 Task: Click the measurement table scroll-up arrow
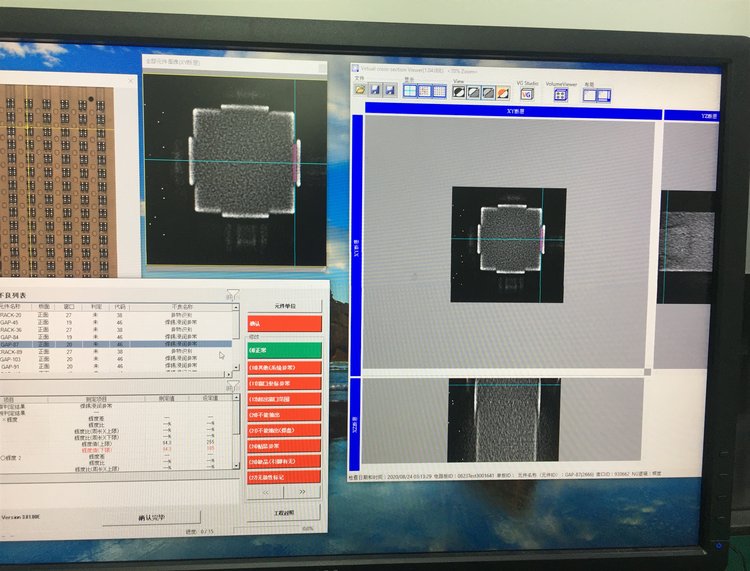pos(236,397)
